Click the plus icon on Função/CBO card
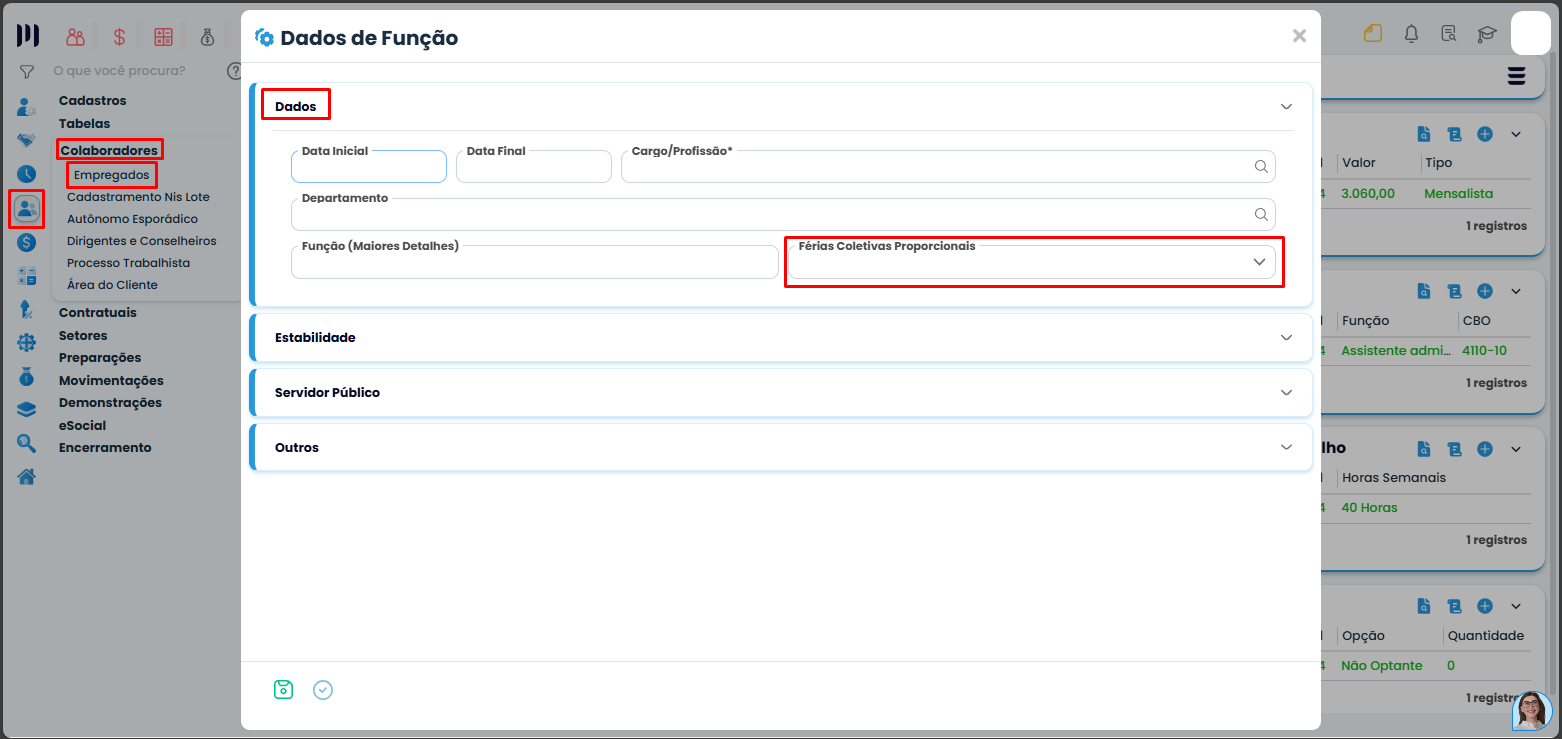Image resolution: width=1562 pixels, height=739 pixels. [1485, 291]
